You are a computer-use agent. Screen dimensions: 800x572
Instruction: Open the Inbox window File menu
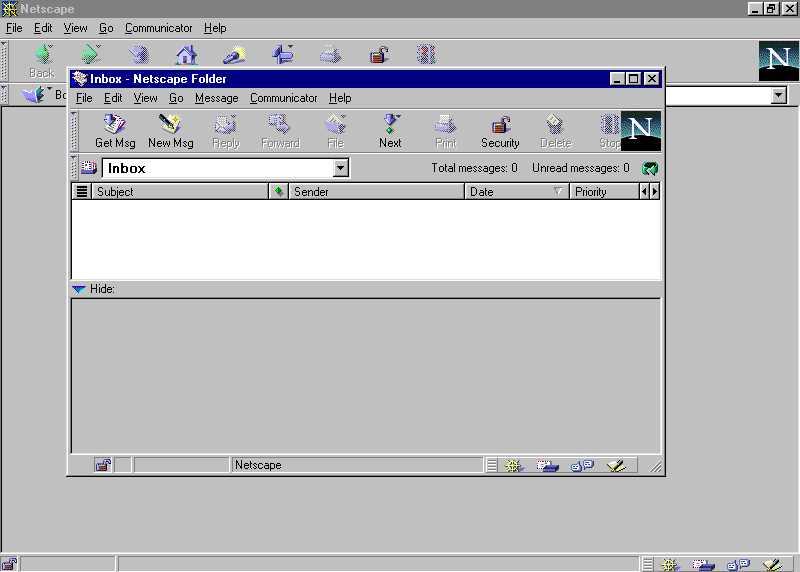(84, 98)
